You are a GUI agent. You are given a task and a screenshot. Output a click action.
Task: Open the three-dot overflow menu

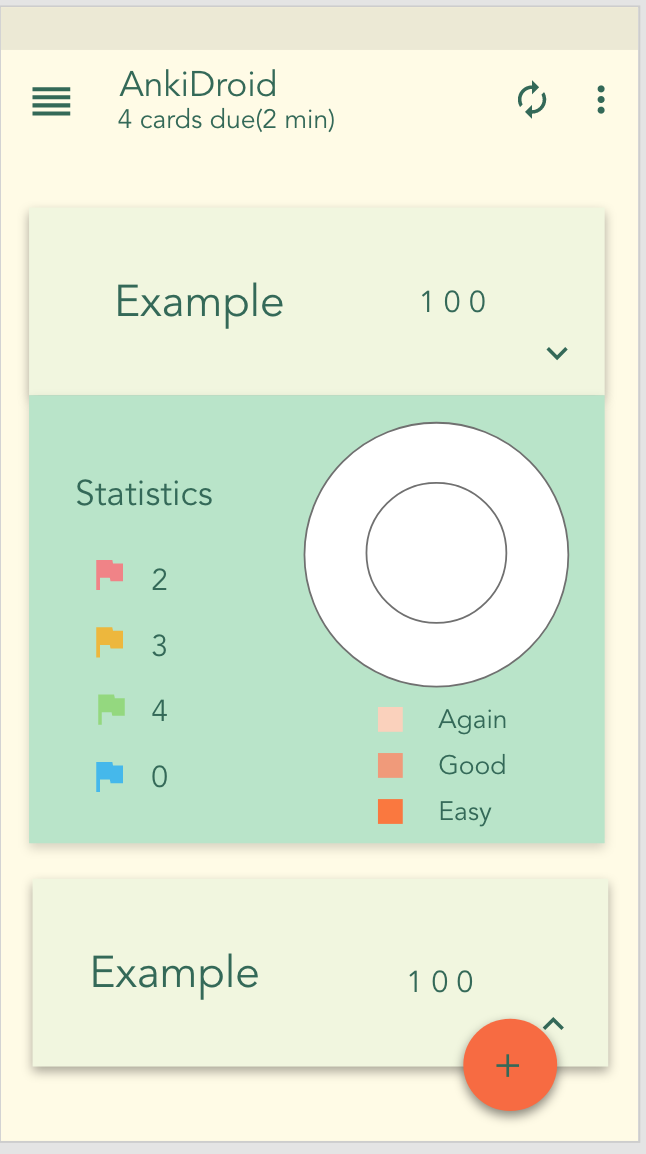tap(601, 99)
